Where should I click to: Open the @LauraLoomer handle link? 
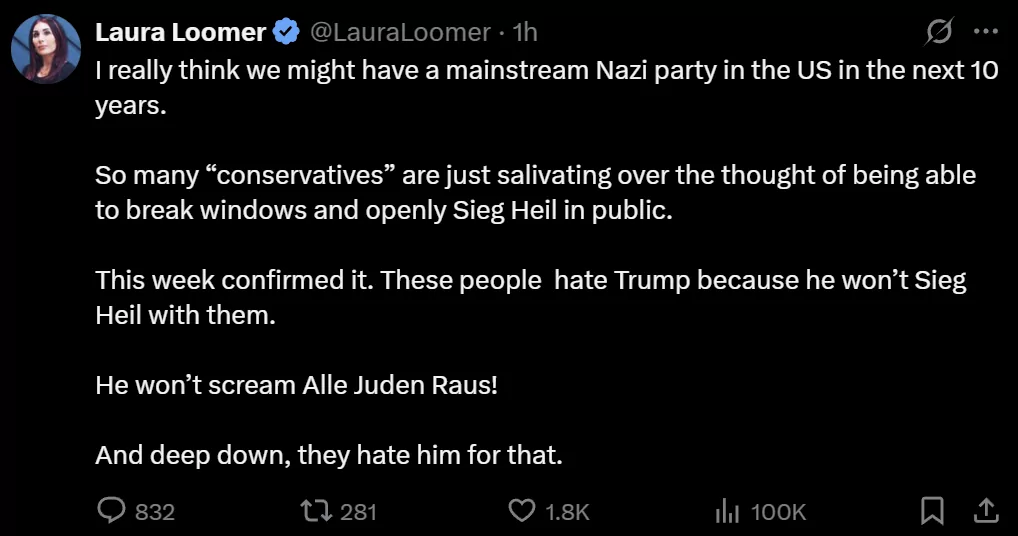click(400, 33)
